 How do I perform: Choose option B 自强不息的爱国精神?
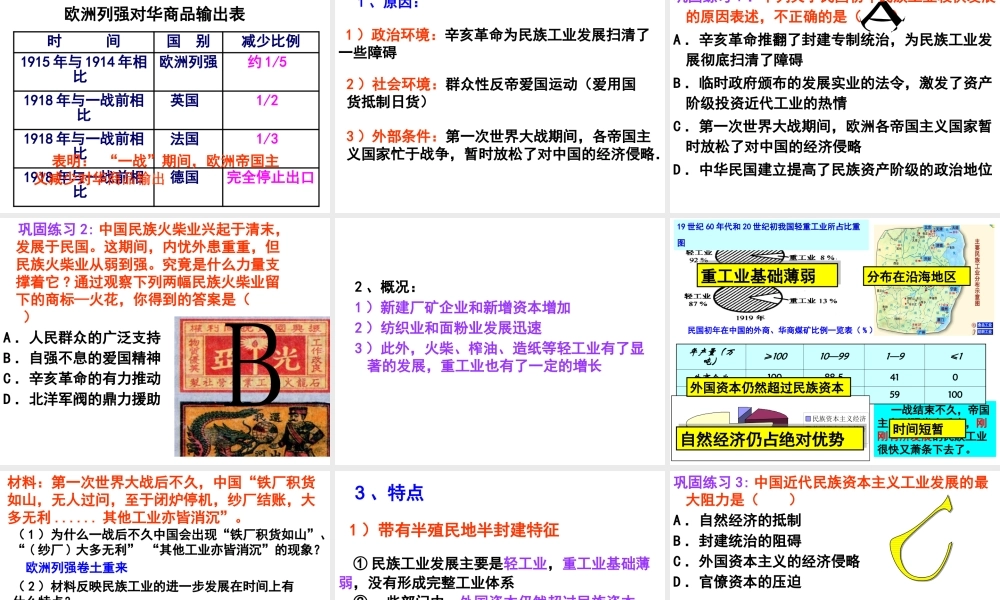[82, 358]
